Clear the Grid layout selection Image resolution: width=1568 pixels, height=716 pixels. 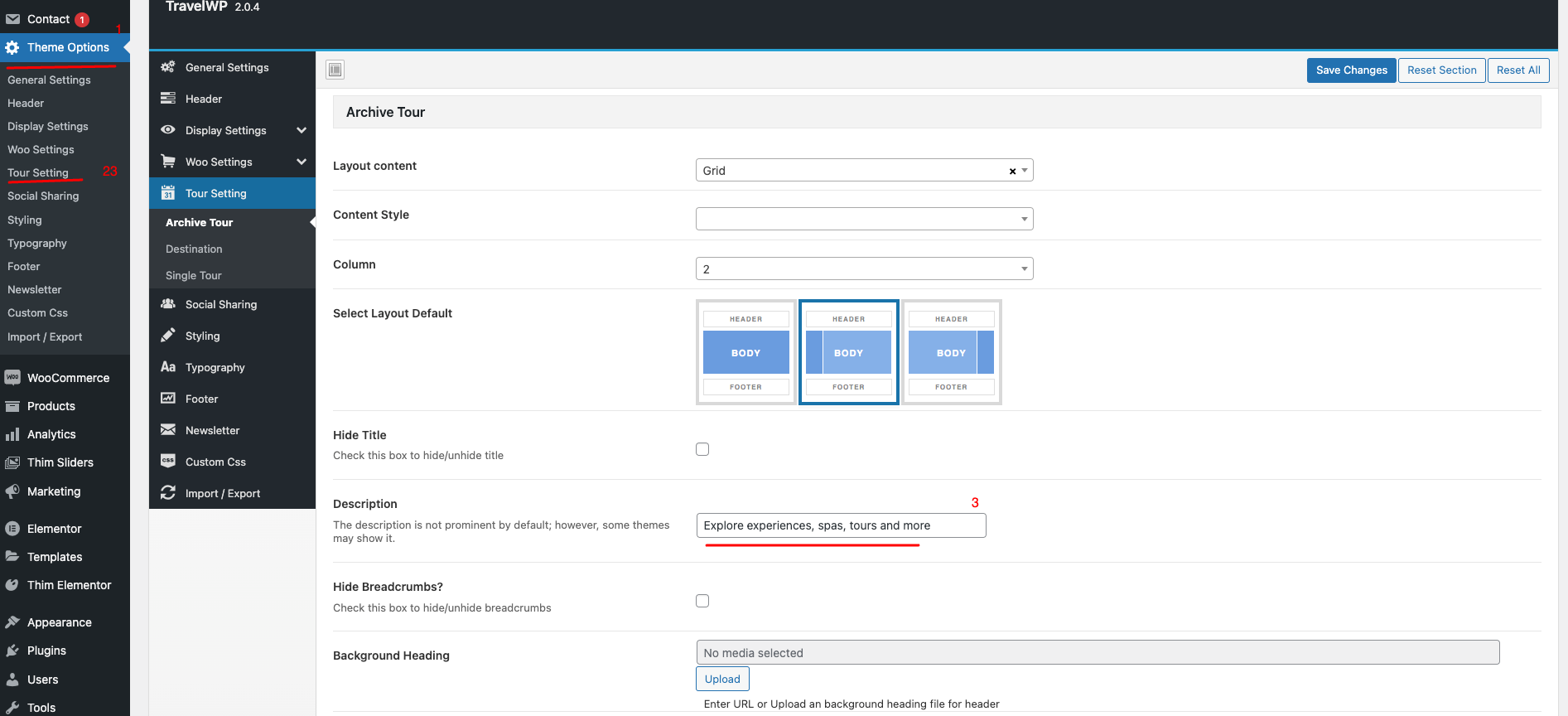tap(1012, 172)
